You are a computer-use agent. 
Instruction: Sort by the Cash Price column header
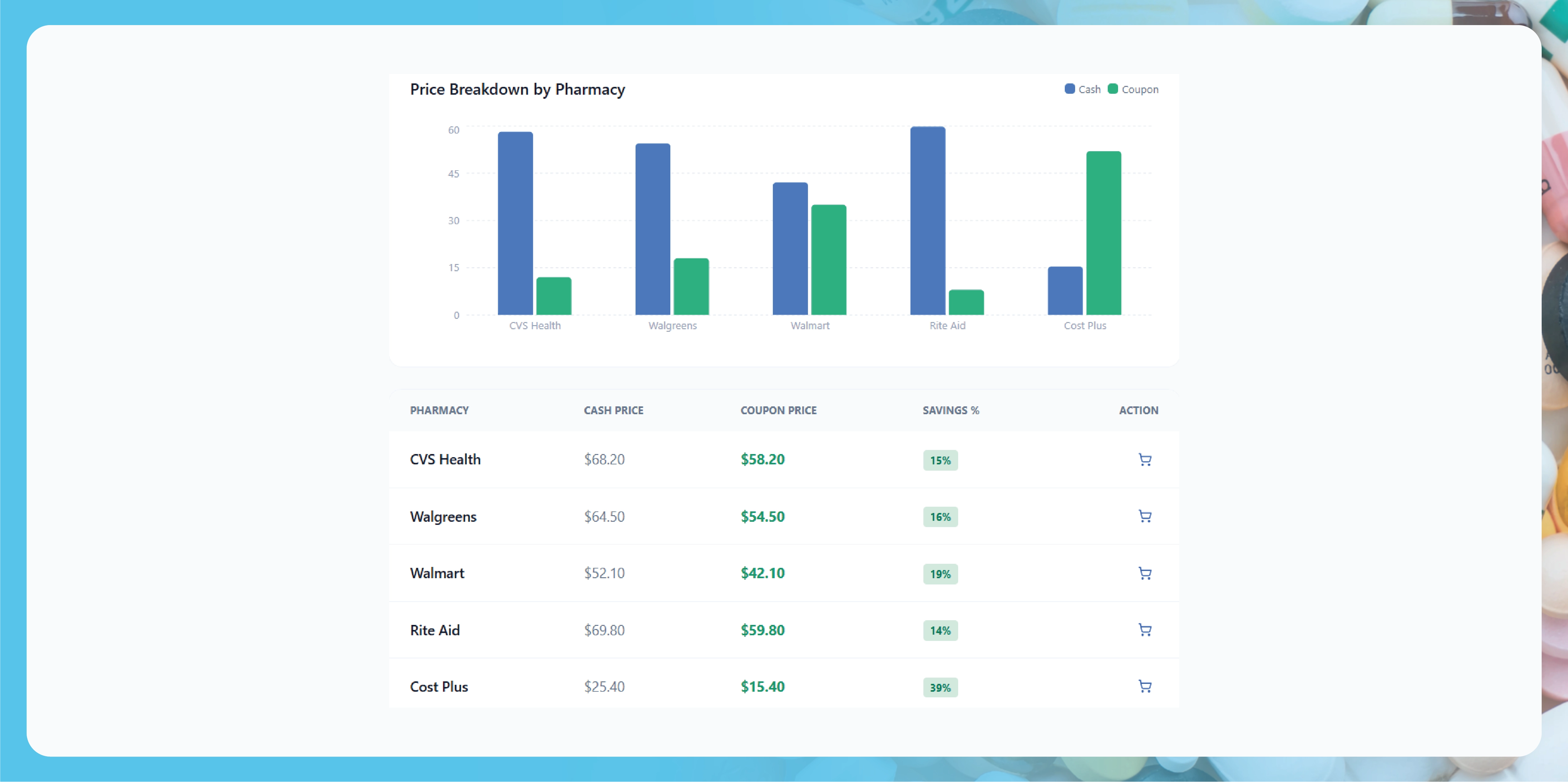point(614,410)
